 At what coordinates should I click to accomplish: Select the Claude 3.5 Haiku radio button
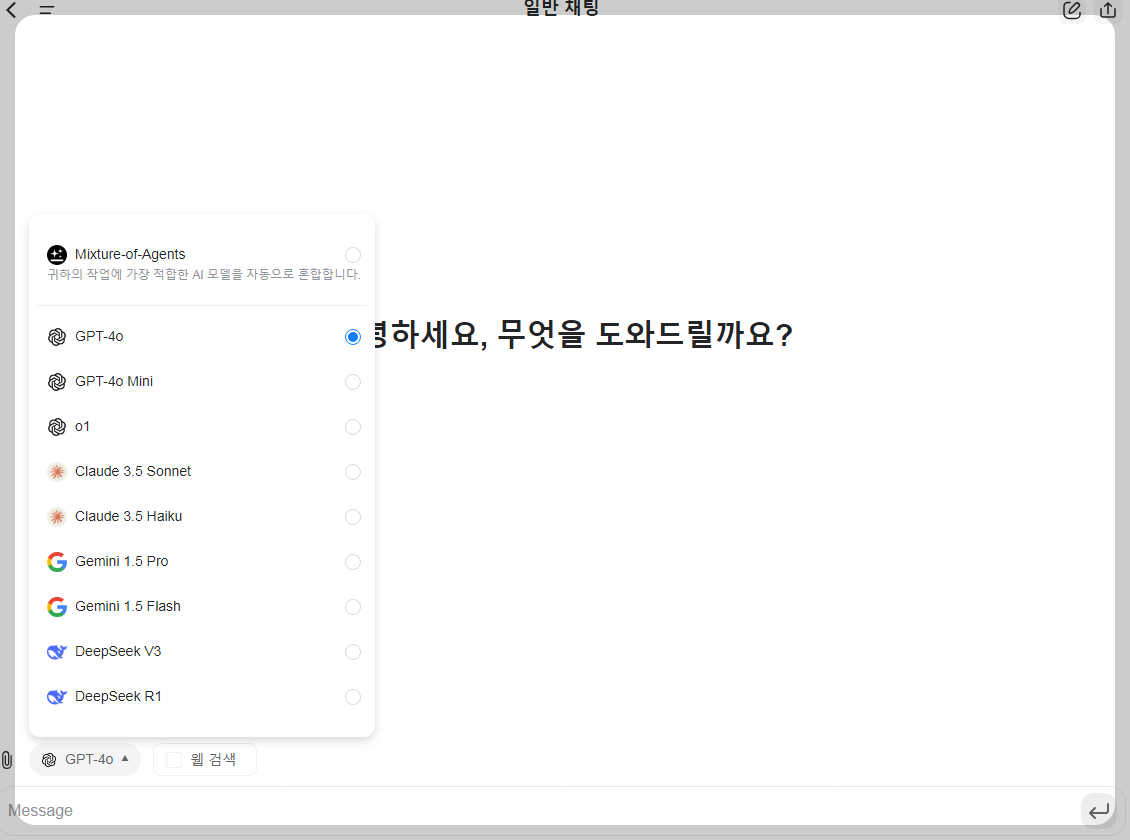pyautogui.click(x=352, y=517)
